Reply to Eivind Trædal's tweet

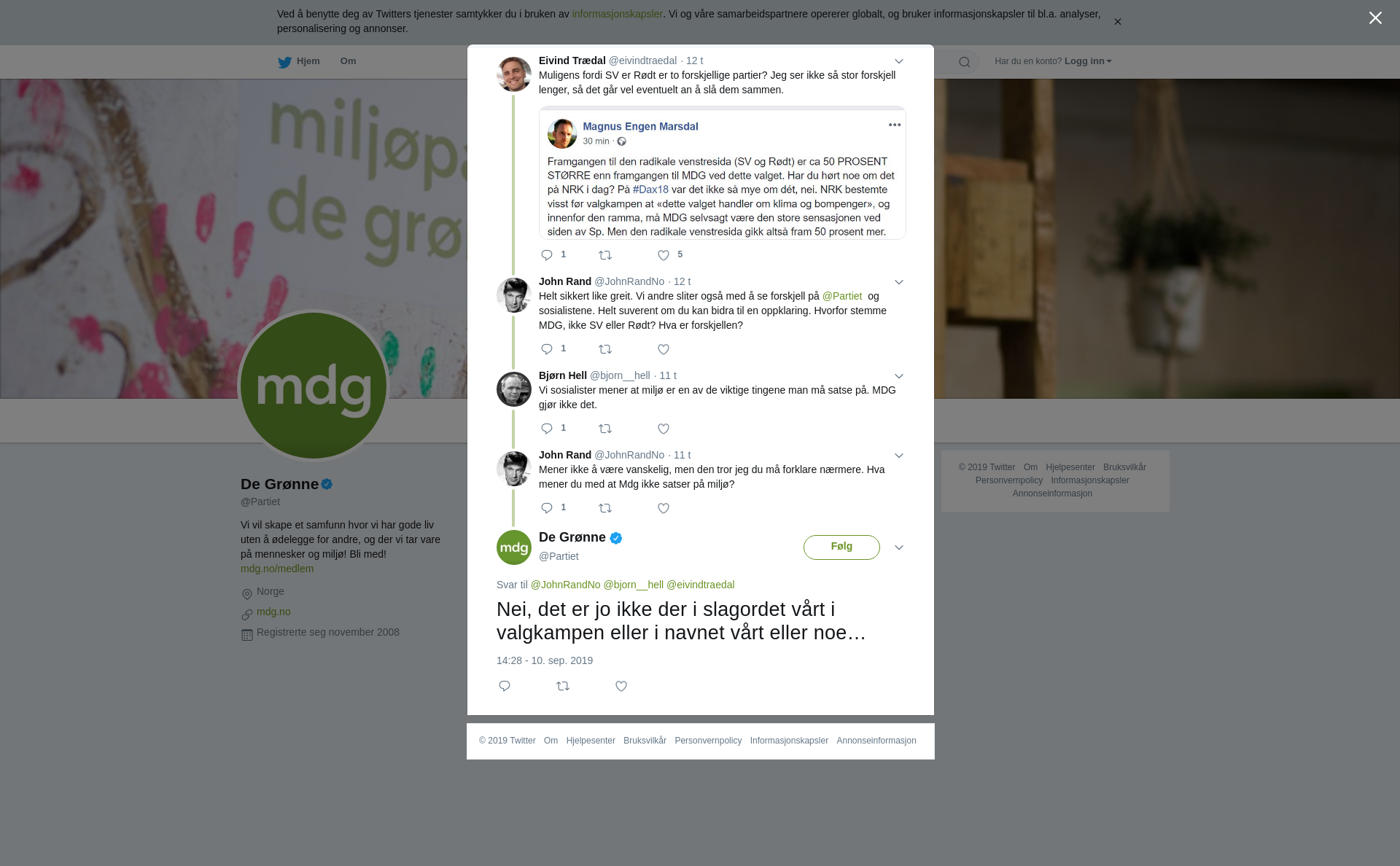click(547, 255)
